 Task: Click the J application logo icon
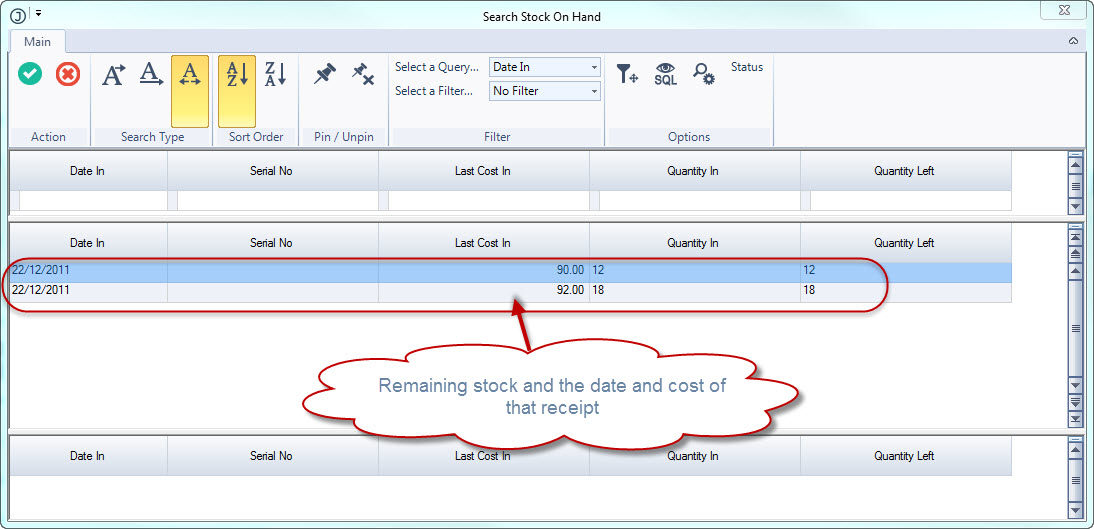click(x=18, y=15)
